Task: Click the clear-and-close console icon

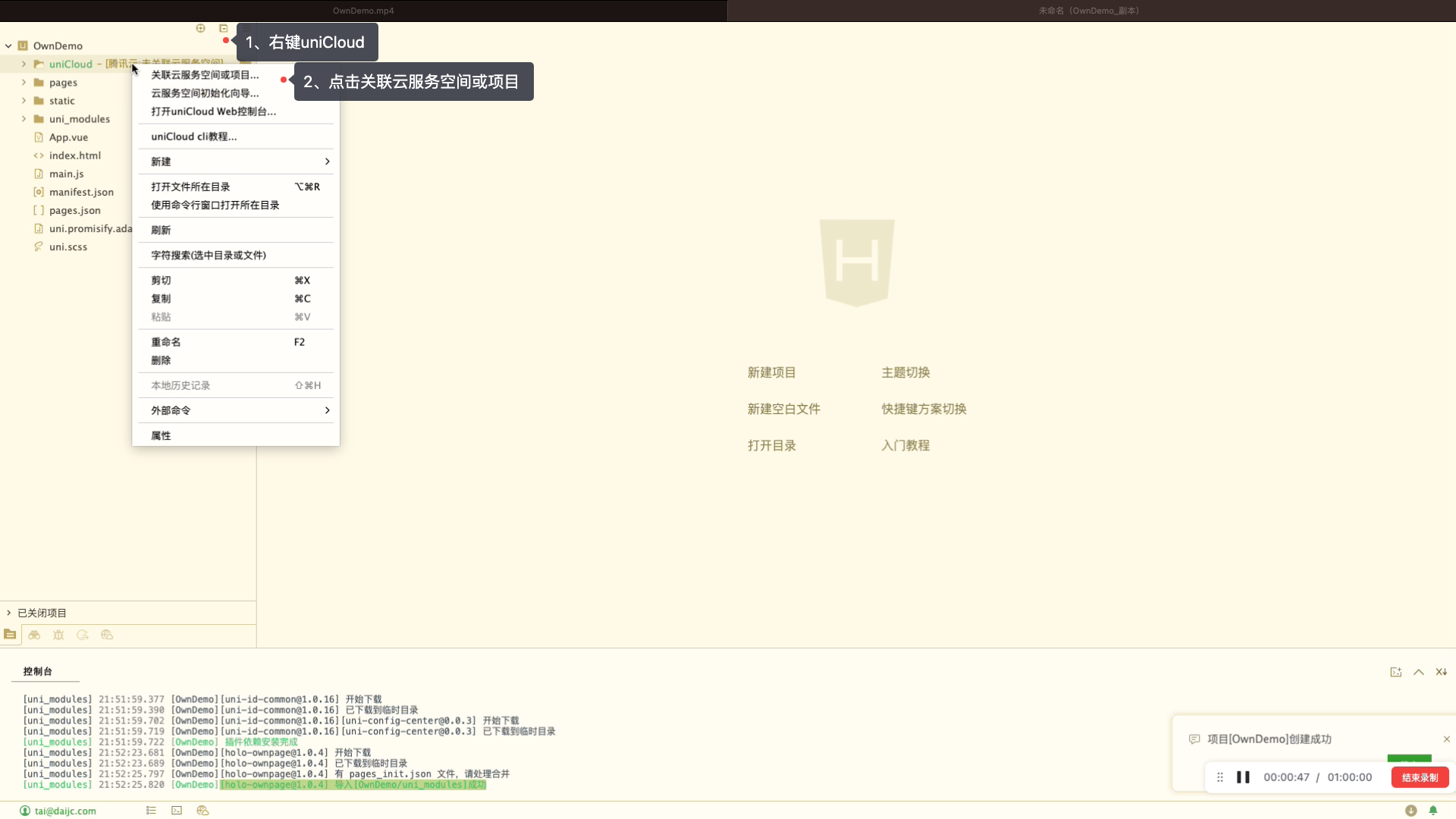Action: [x=1442, y=672]
